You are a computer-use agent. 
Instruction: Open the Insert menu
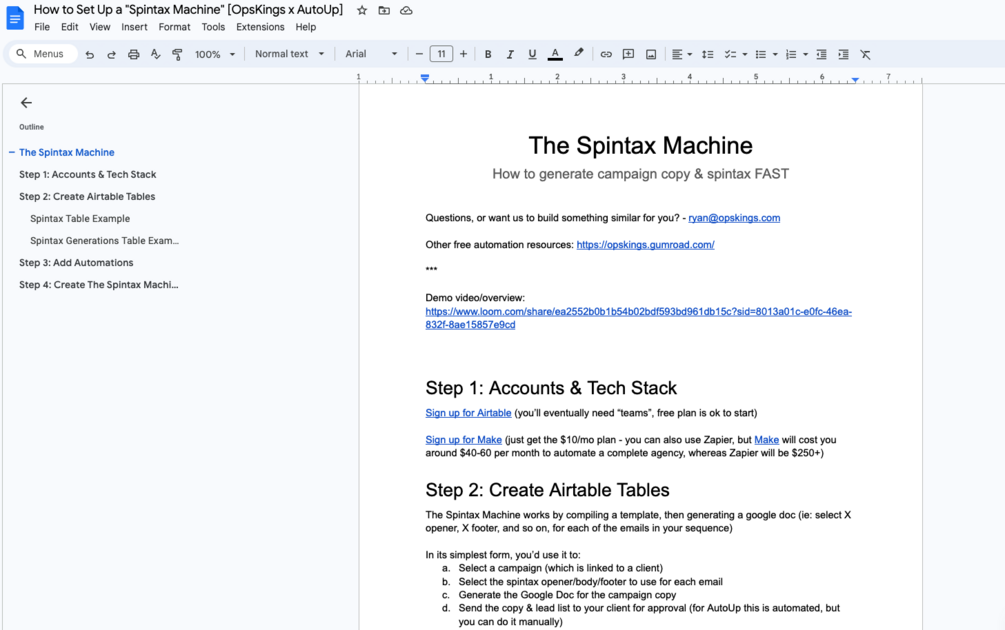(x=134, y=27)
